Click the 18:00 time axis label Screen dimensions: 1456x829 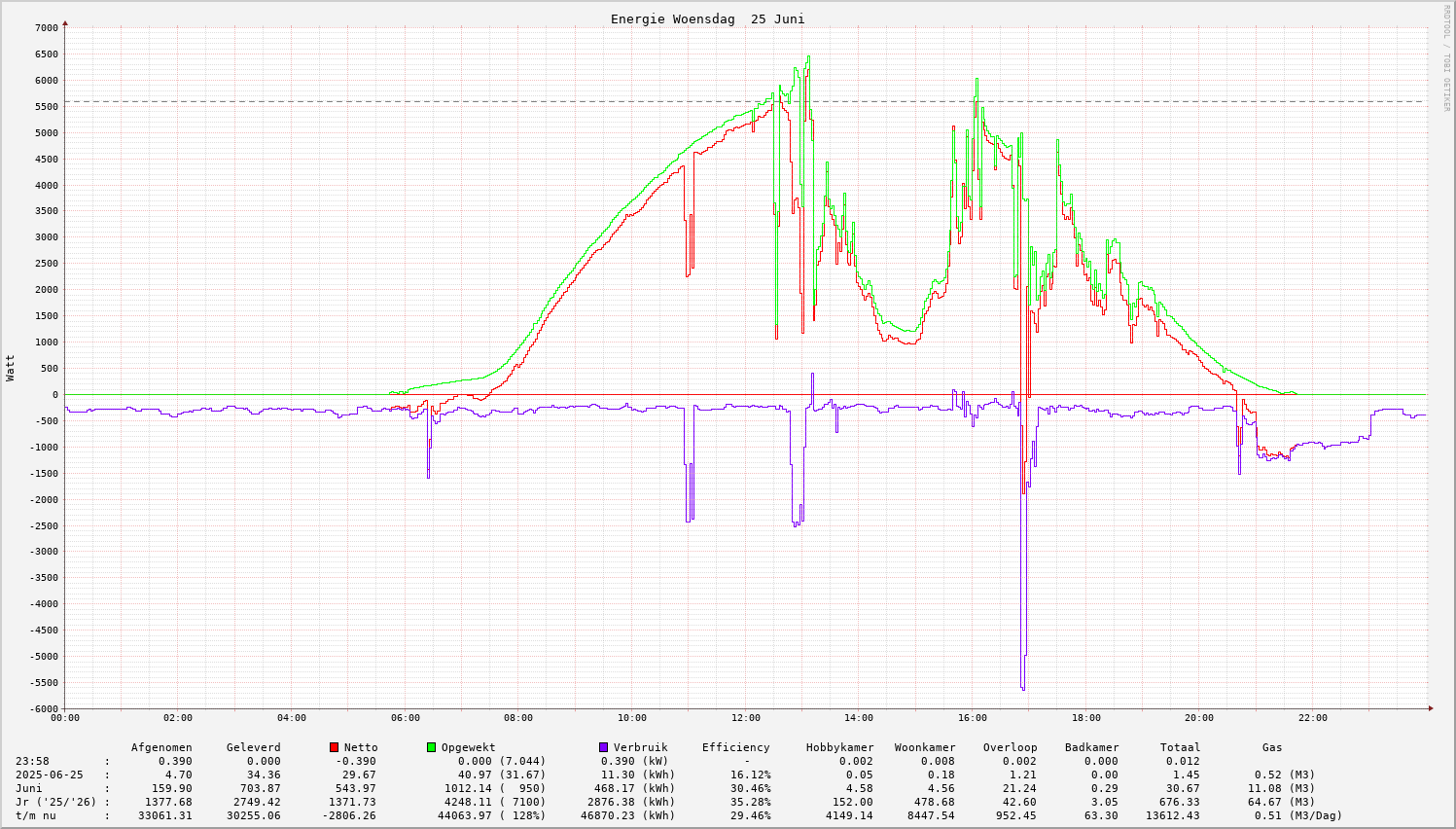[x=1085, y=718]
